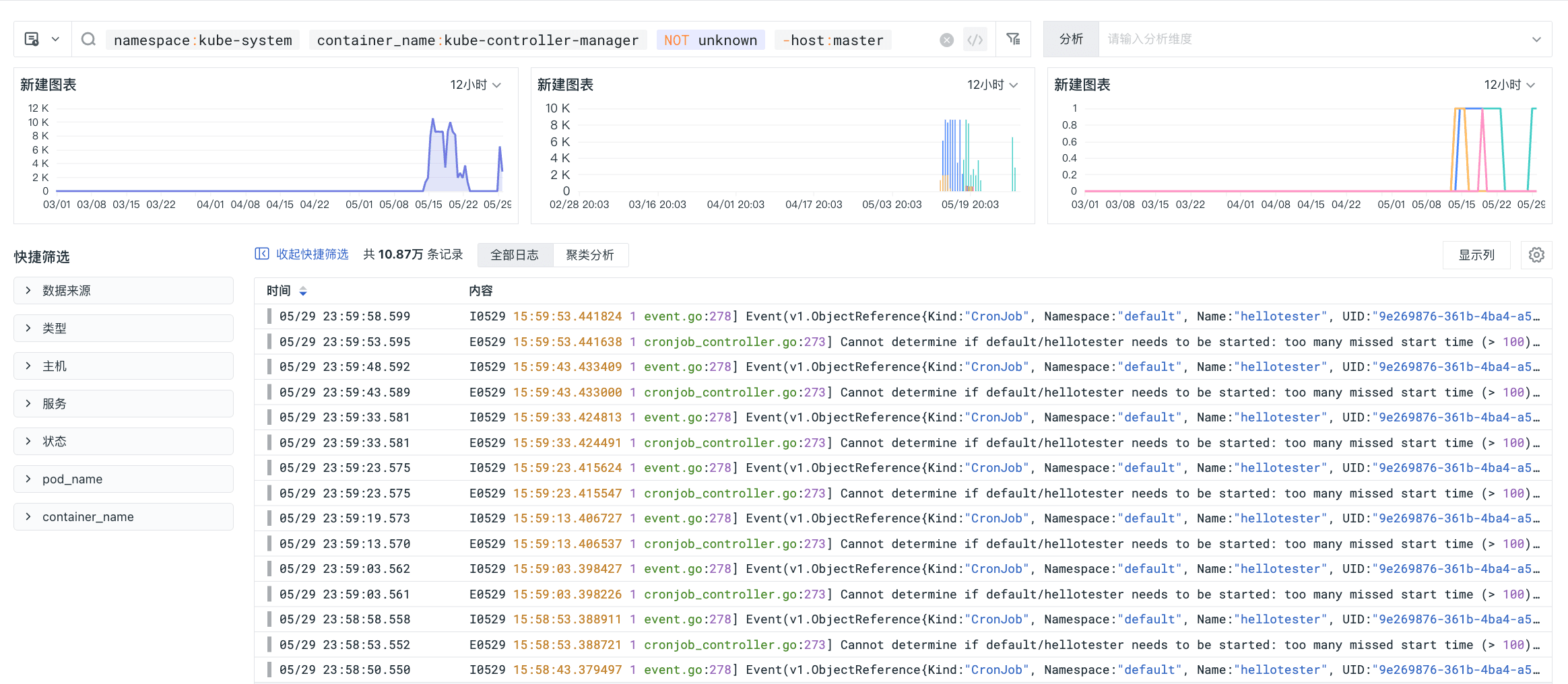This screenshot has width=1568, height=684.
Task: Select the namespace:kube-system filter tag
Action: 203,40
